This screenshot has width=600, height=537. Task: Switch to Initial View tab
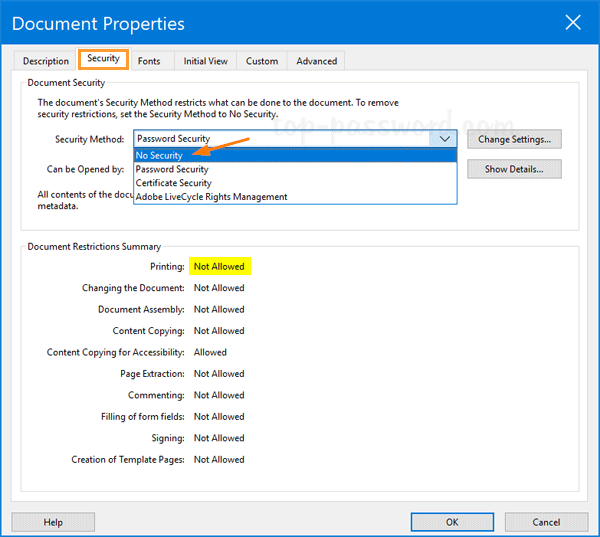pyautogui.click(x=205, y=61)
